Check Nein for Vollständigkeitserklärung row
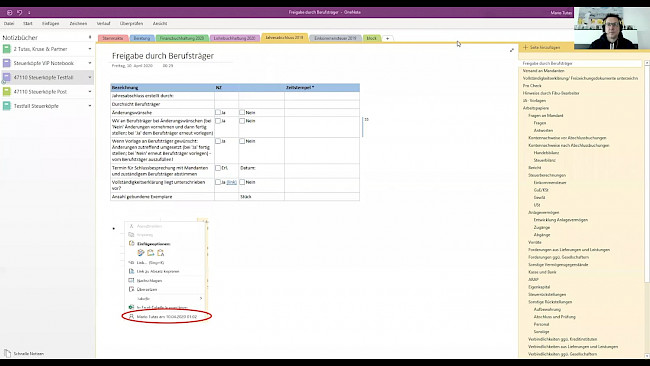 tap(242, 182)
